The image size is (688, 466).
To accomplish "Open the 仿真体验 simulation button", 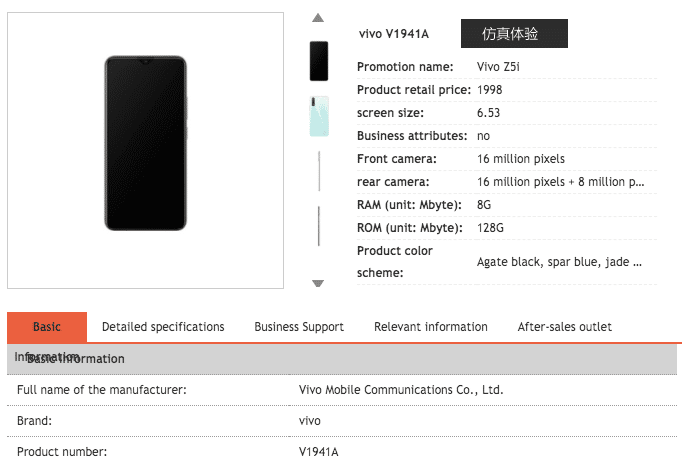I will 514,33.
